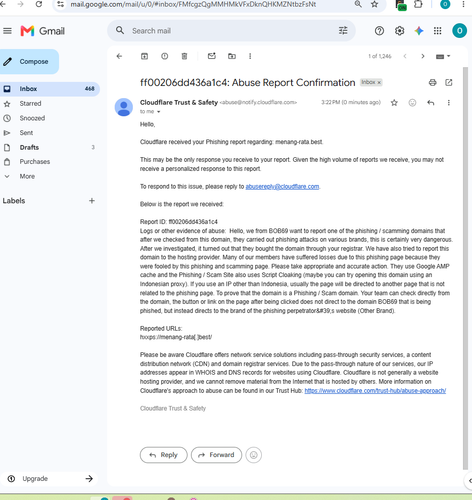This screenshot has height=500, width=472.
Task: Open the Google account avatar in Gmail
Action: pos(459,31)
